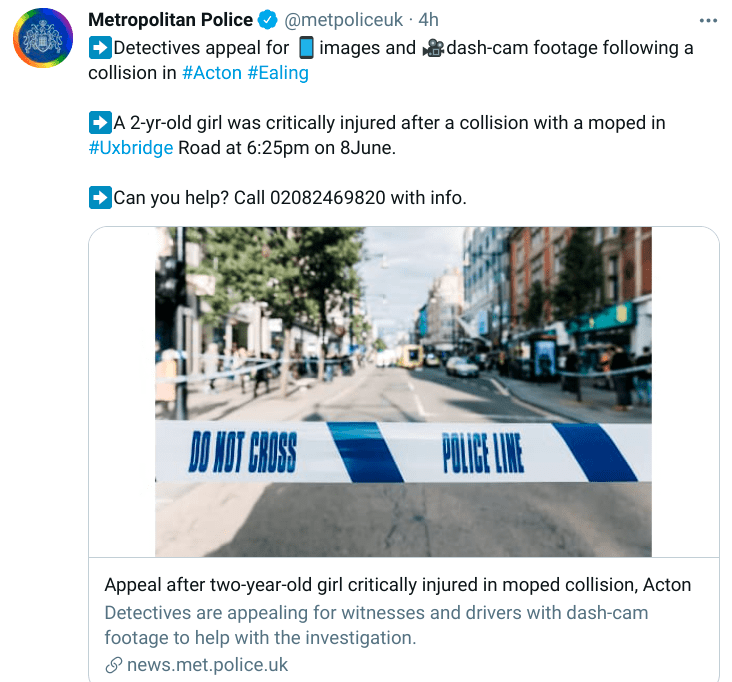Click the arrow emoji before A 2-yr-old
Image resolution: width=732 pixels, height=682 pixels.
coord(100,123)
